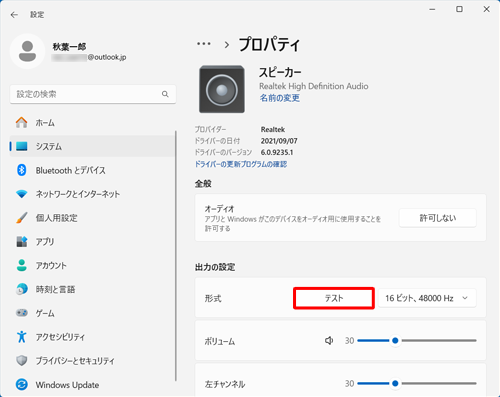Click the driver date 2021/09/07
The width and height of the screenshot is (500, 397).
coord(279,141)
